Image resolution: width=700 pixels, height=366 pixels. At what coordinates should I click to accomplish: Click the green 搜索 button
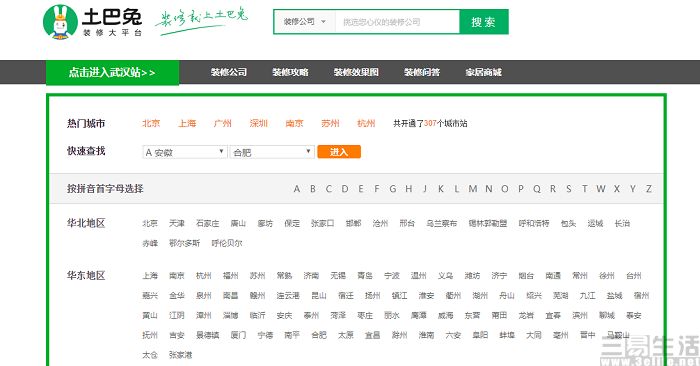tap(483, 22)
